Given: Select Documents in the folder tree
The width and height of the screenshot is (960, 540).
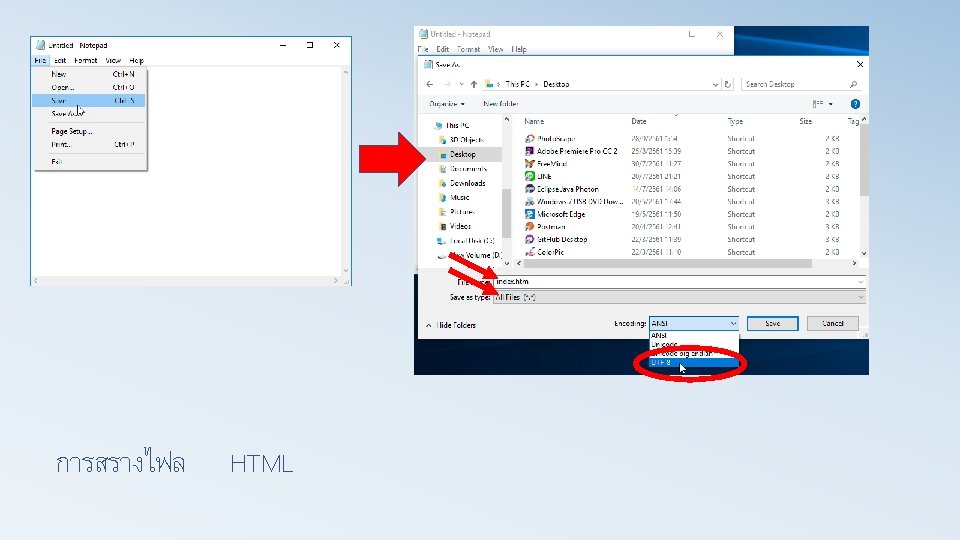Looking at the screenshot, I should (468, 169).
